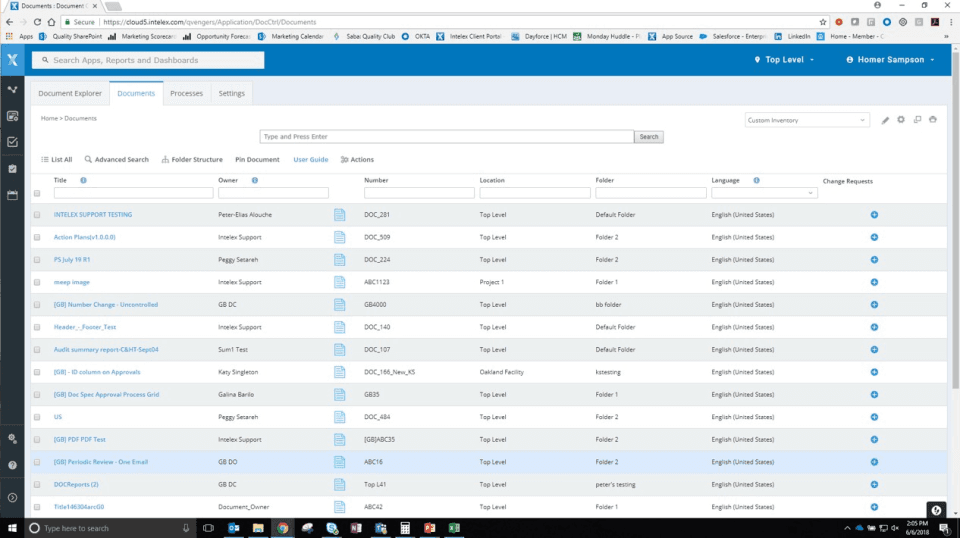Bookmark page with the star icon
Screen dimensions: 960x538
coord(823,22)
